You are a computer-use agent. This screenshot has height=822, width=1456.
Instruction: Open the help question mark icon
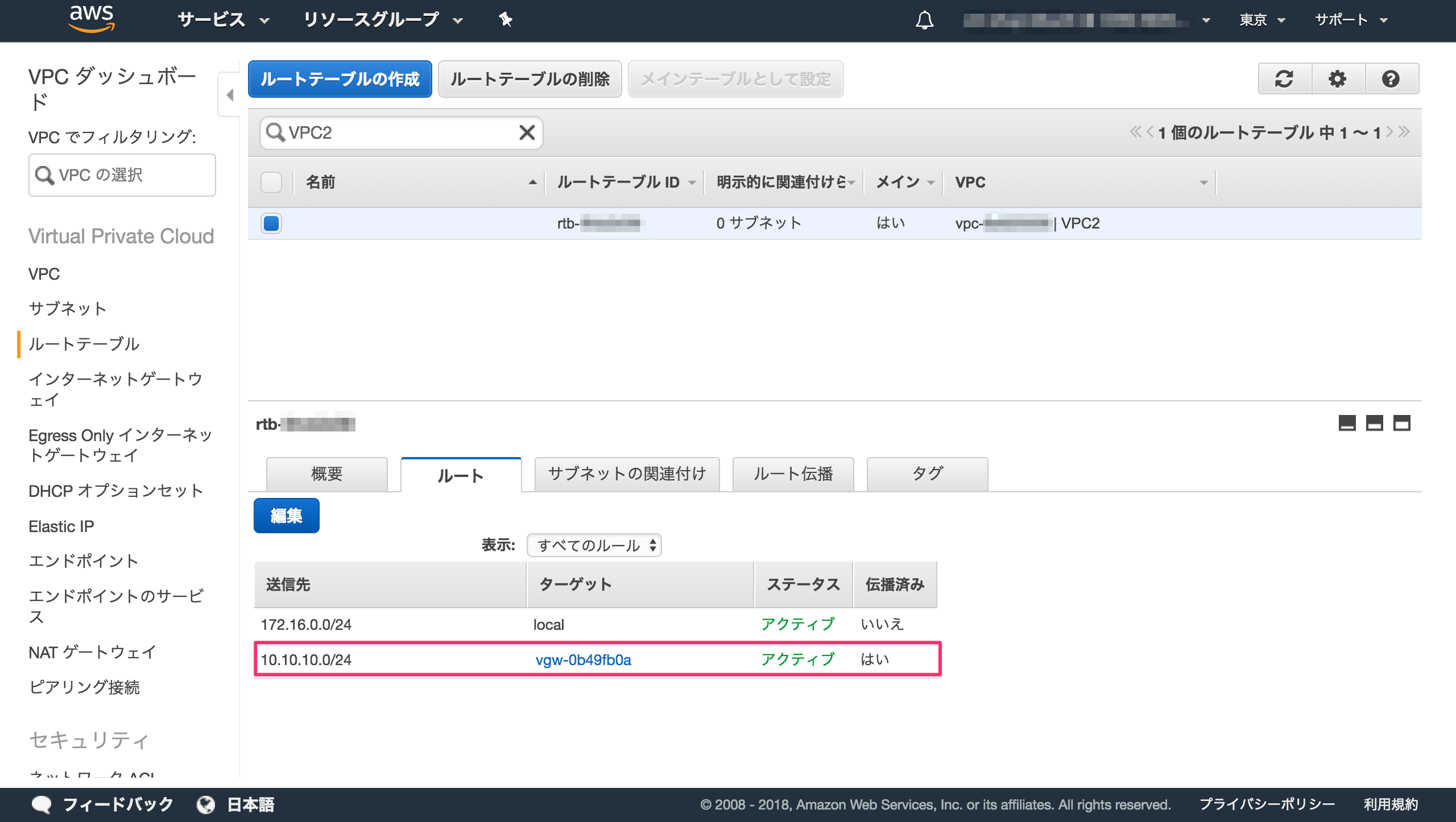click(x=1392, y=79)
